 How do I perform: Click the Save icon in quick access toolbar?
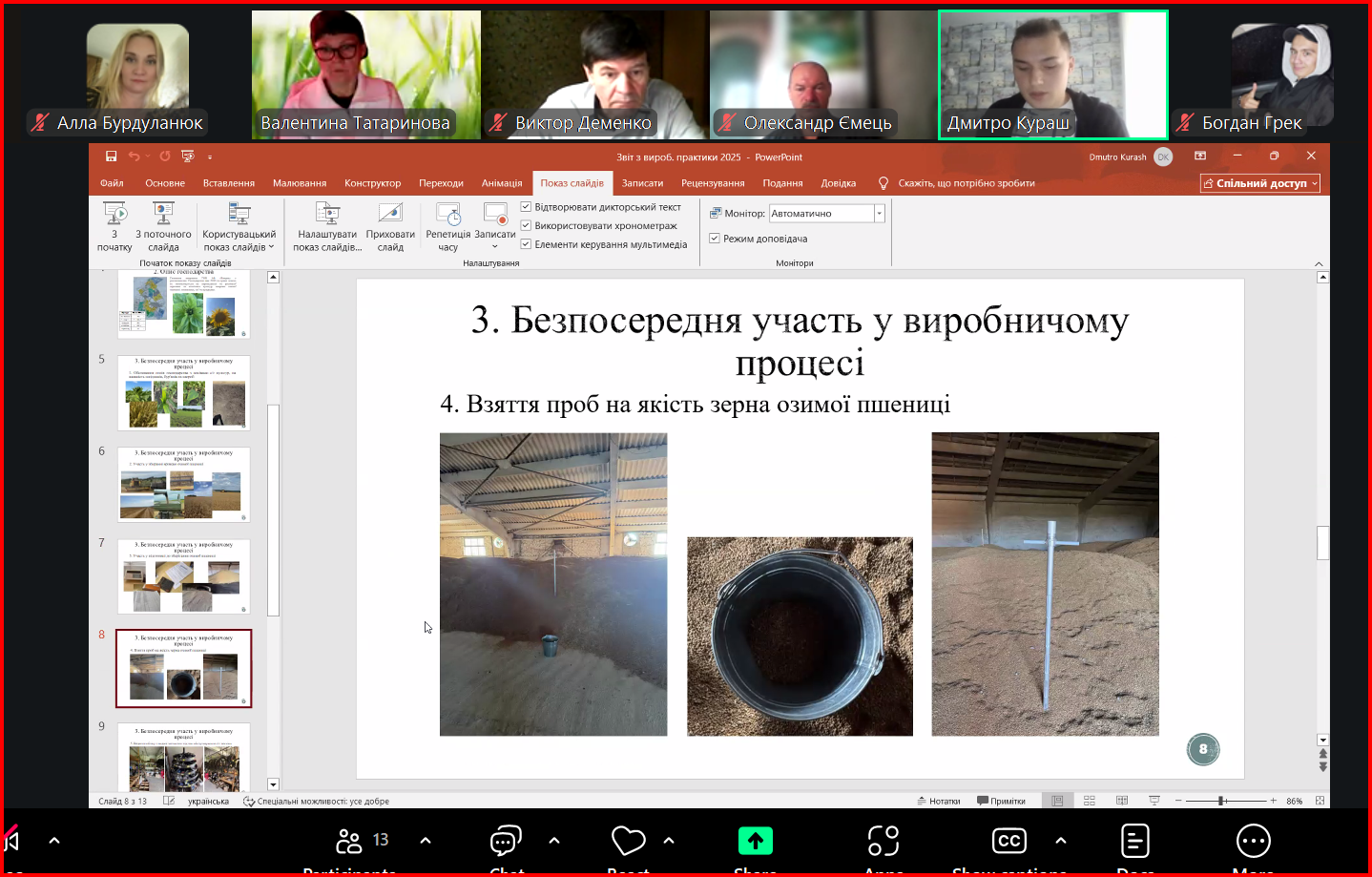[x=111, y=157]
